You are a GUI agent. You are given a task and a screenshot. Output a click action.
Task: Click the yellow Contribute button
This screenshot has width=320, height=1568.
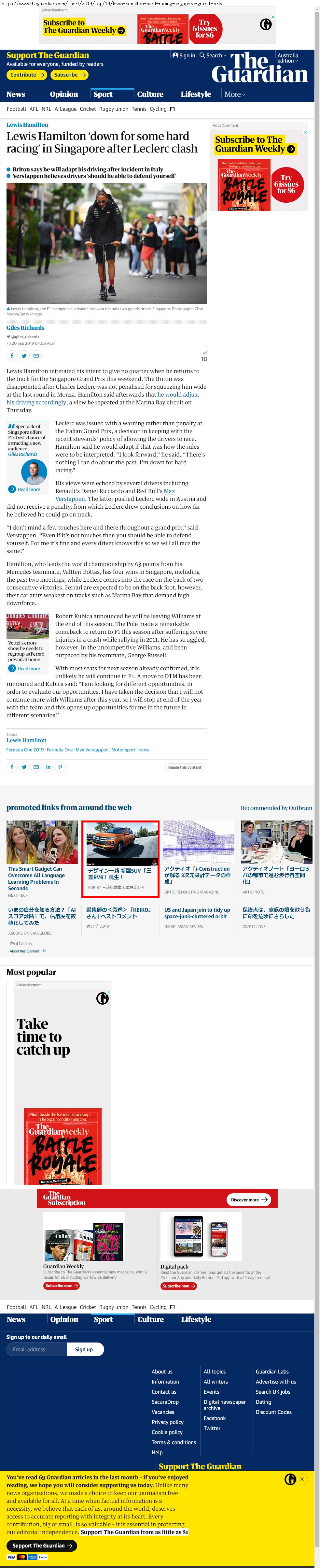pos(27,75)
